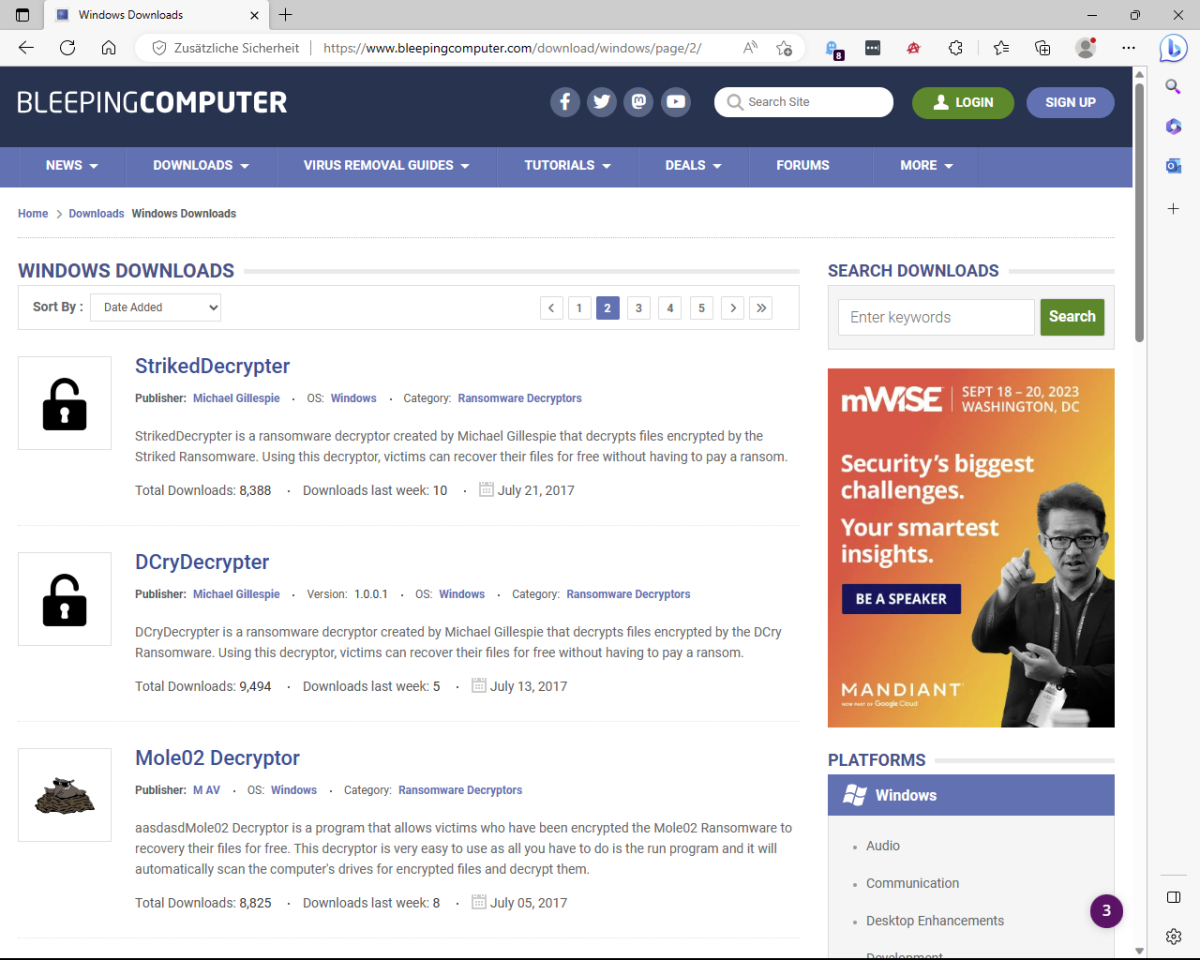Click BE A SPEAKER ad button

901,599
